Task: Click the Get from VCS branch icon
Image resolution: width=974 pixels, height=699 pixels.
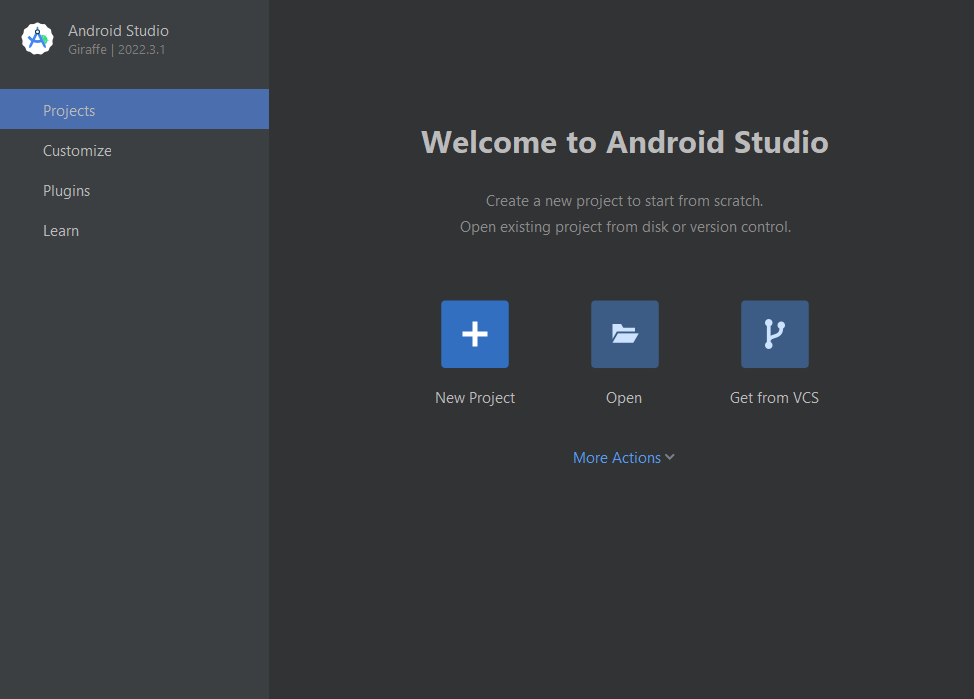Action: tap(775, 334)
